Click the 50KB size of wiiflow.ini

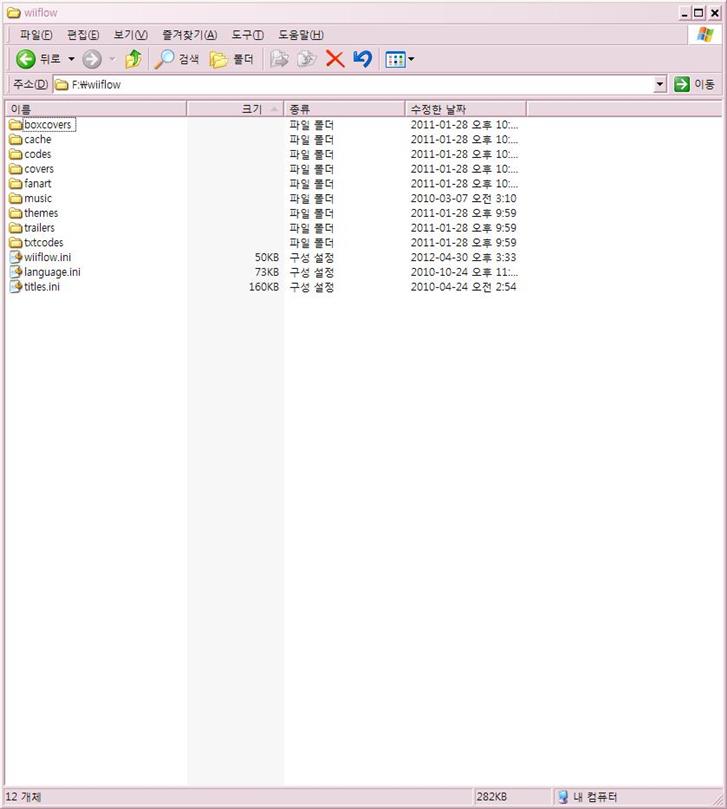(267, 257)
